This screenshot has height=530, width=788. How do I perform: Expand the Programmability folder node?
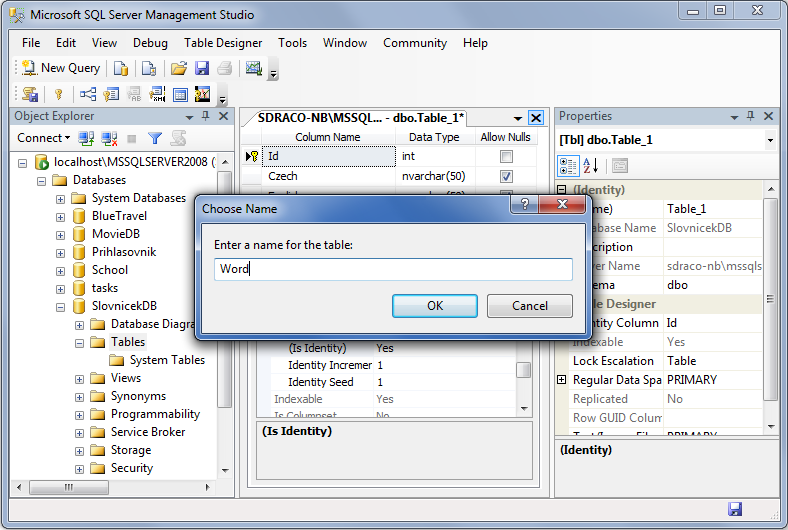80,414
